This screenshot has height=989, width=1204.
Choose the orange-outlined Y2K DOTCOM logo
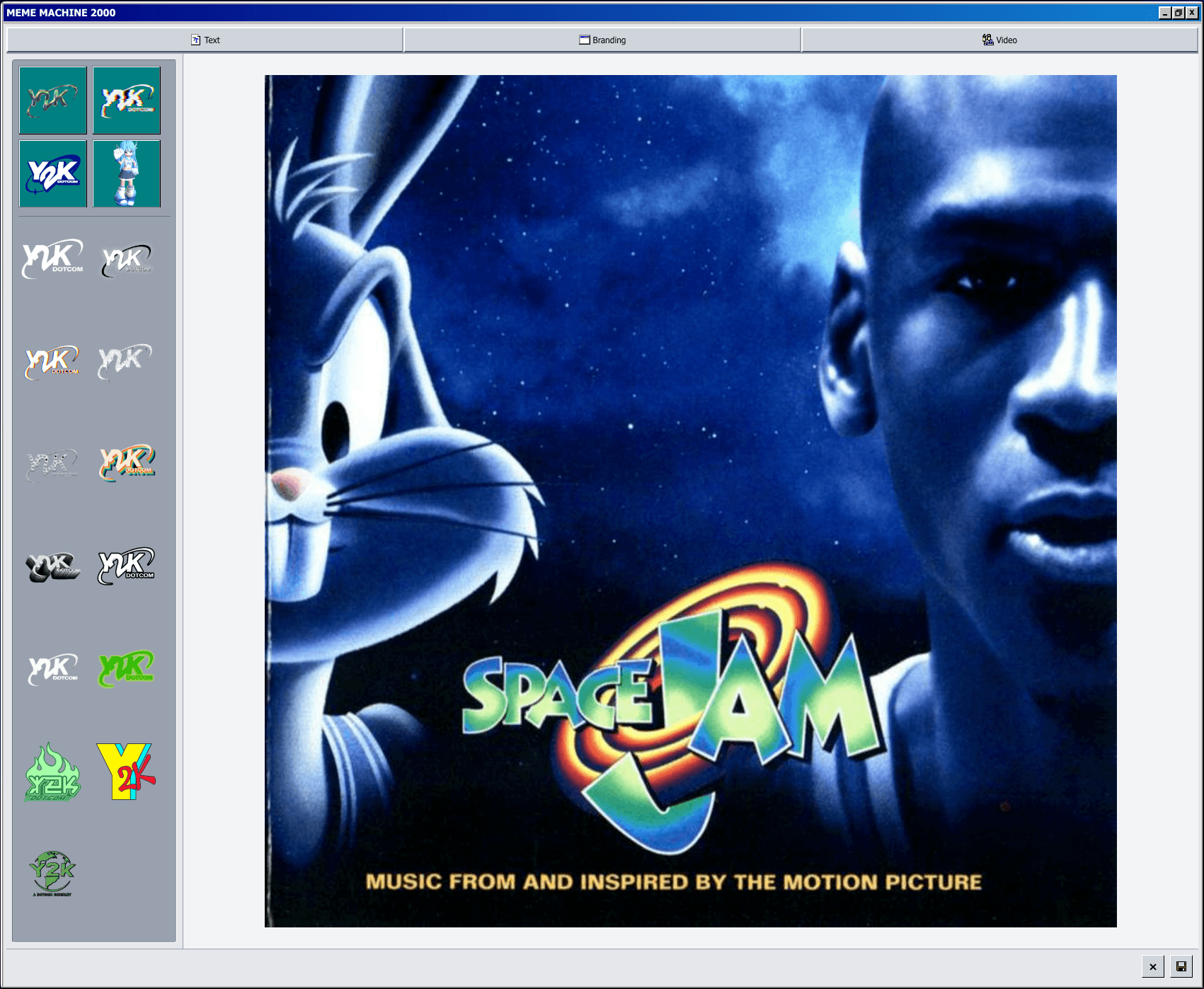click(x=53, y=362)
